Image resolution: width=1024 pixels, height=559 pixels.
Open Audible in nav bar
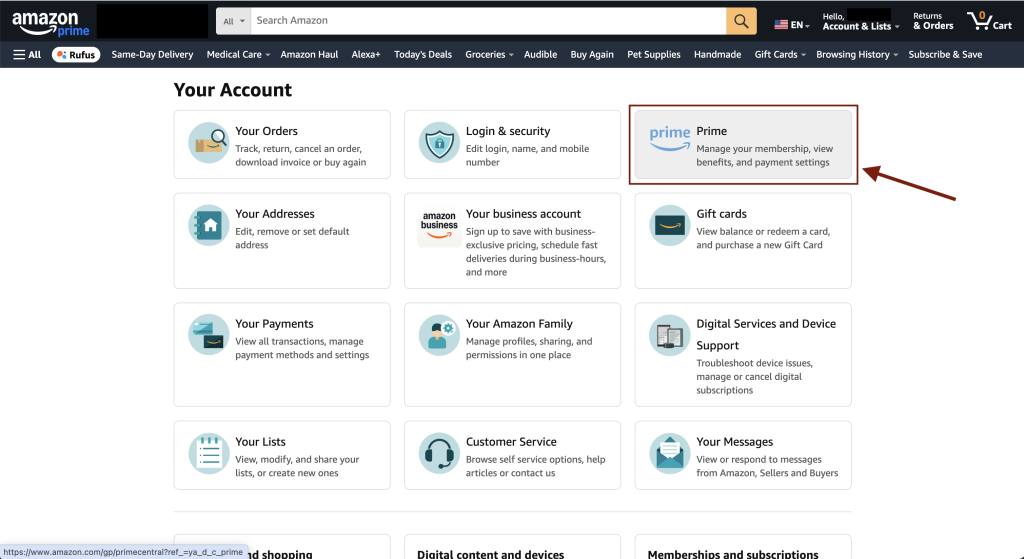(x=540, y=55)
